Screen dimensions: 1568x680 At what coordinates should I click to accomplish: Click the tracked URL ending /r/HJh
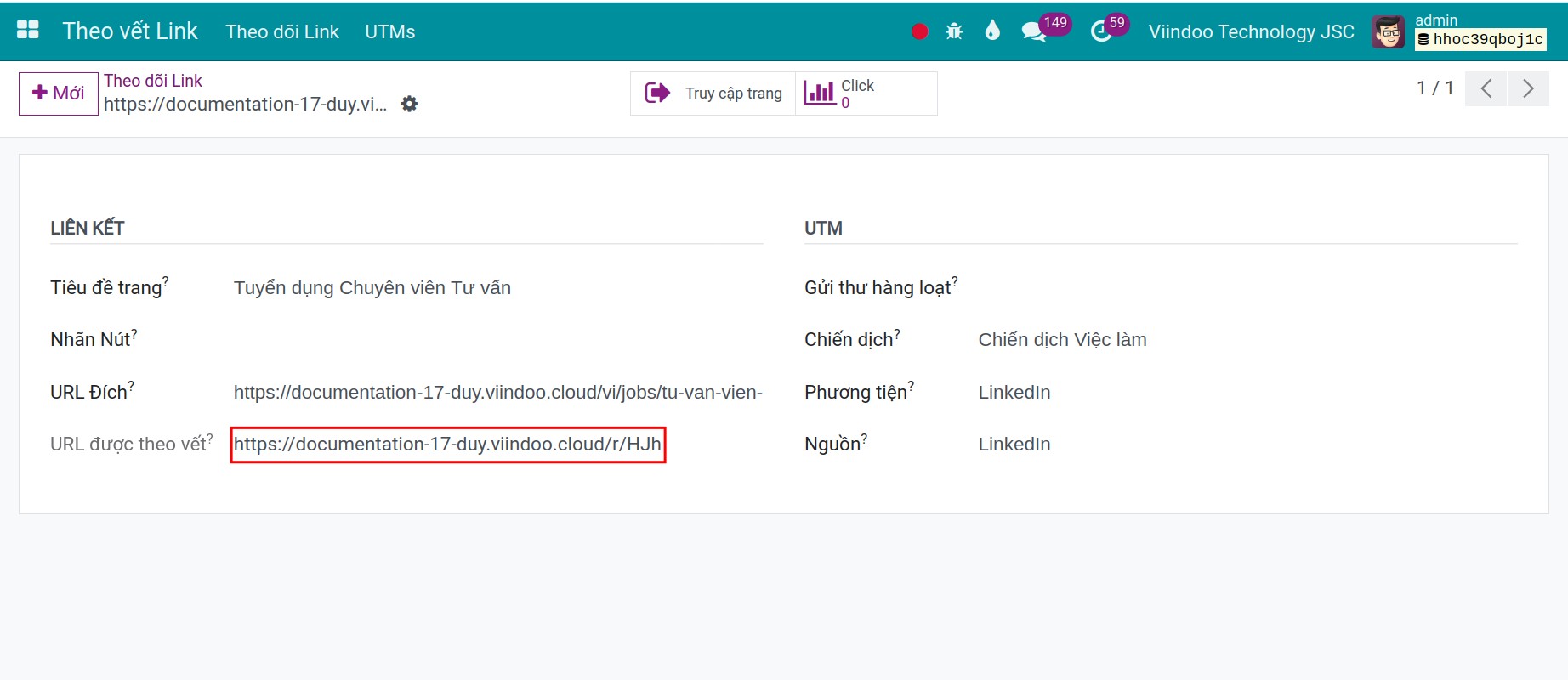click(447, 444)
